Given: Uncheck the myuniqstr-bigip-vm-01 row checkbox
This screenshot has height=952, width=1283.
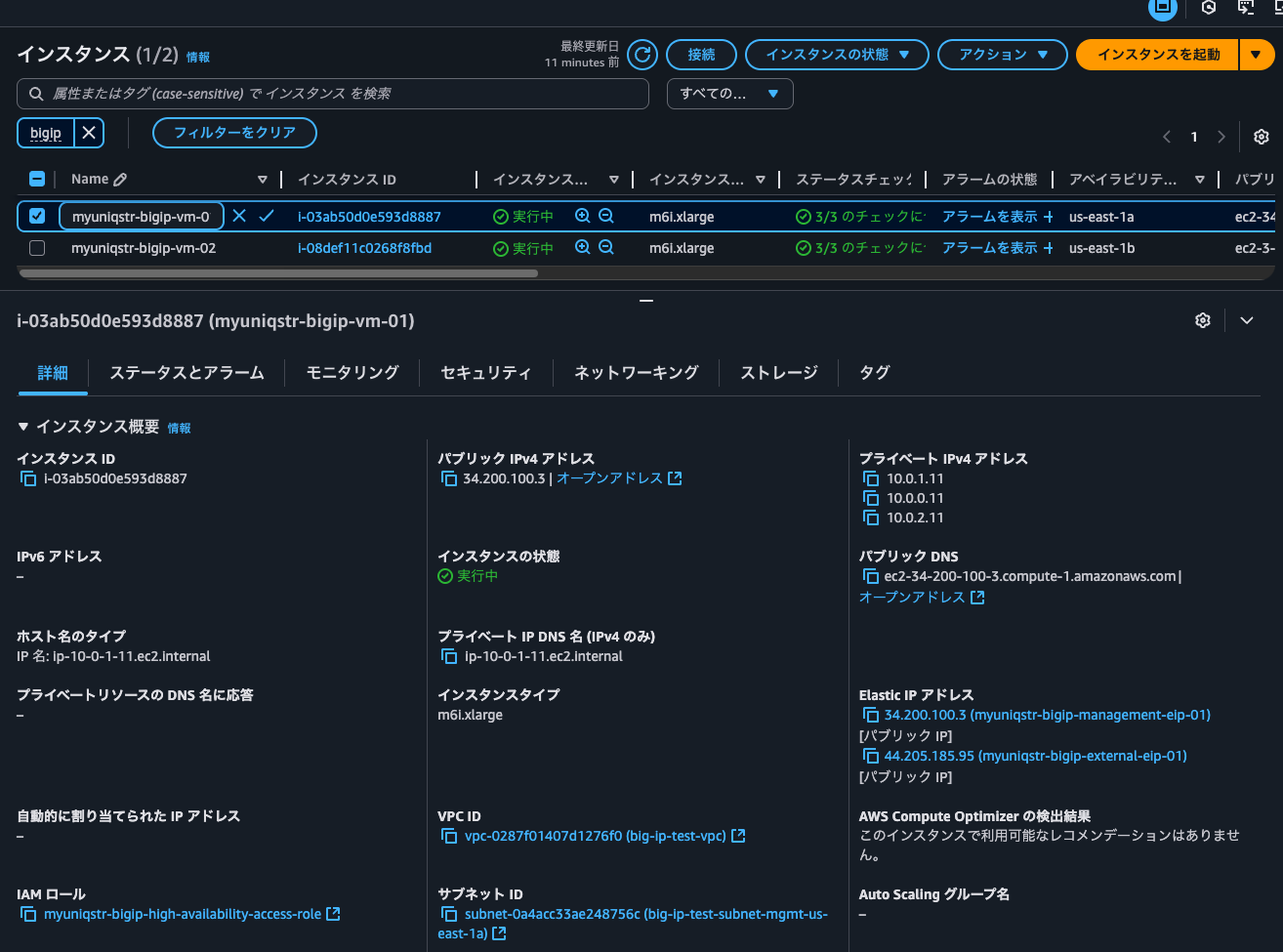Looking at the screenshot, I should click(x=37, y=216).
